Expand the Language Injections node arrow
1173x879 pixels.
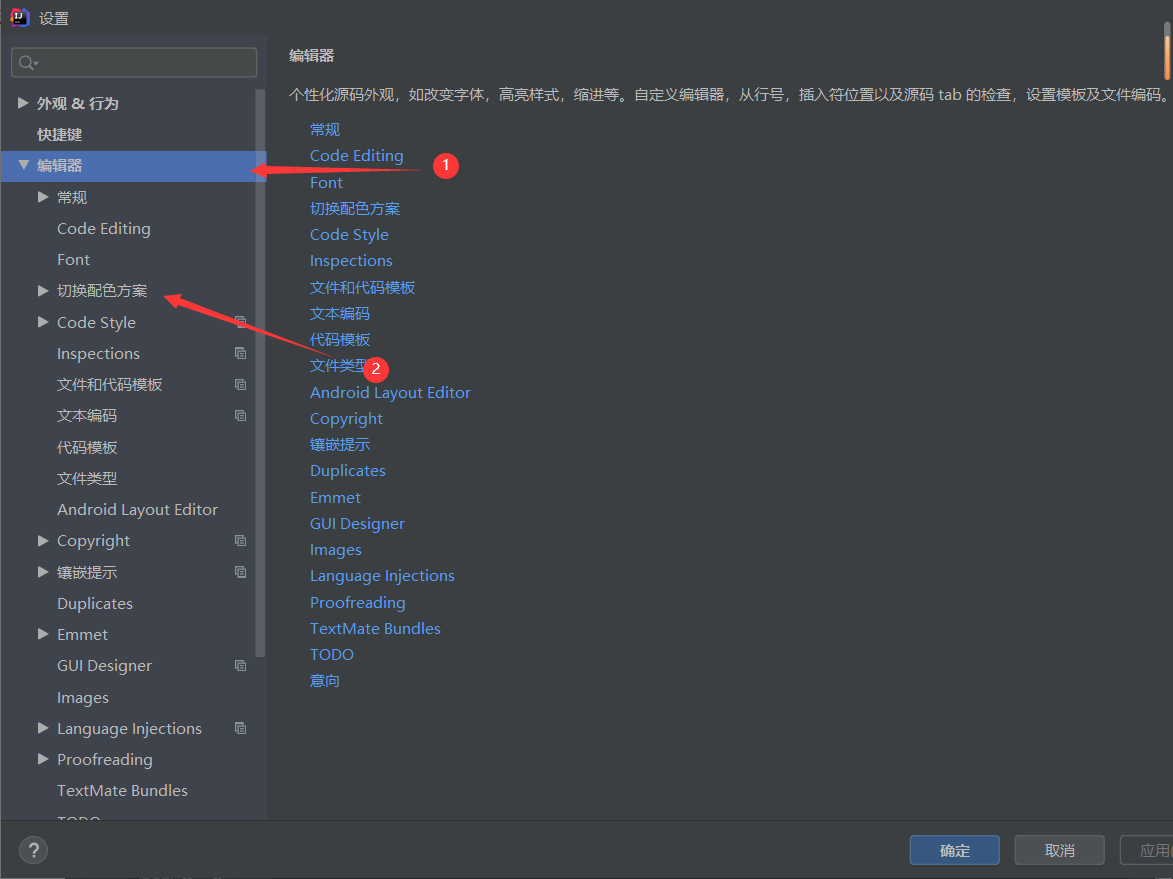(43, 728)
